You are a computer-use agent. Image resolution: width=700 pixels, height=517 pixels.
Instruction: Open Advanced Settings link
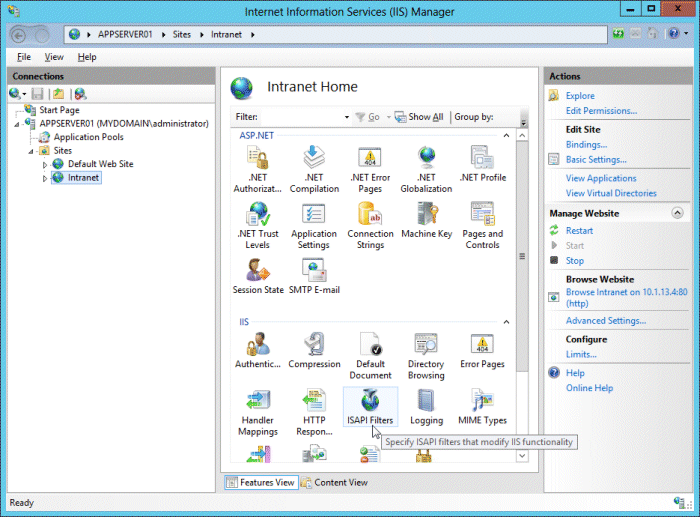[x=606, y=321]
